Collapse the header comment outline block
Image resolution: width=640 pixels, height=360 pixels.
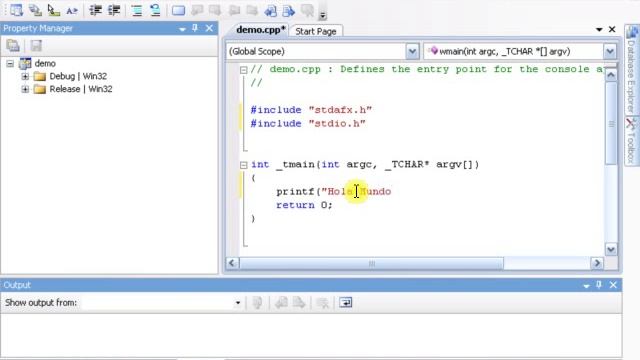point(243,70)
